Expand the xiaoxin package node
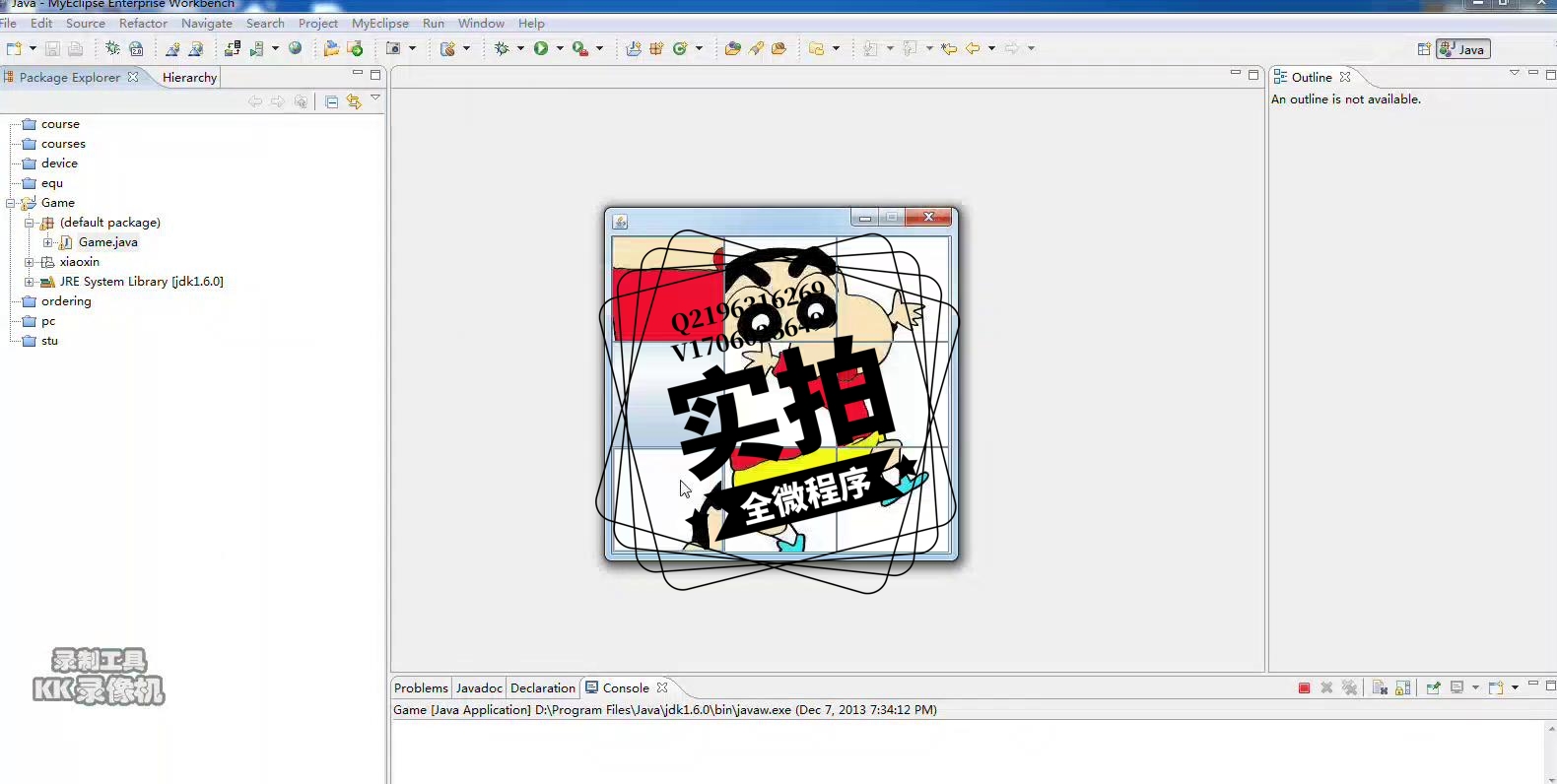This screenshot has height=784, width=1557. coord(30,262)
